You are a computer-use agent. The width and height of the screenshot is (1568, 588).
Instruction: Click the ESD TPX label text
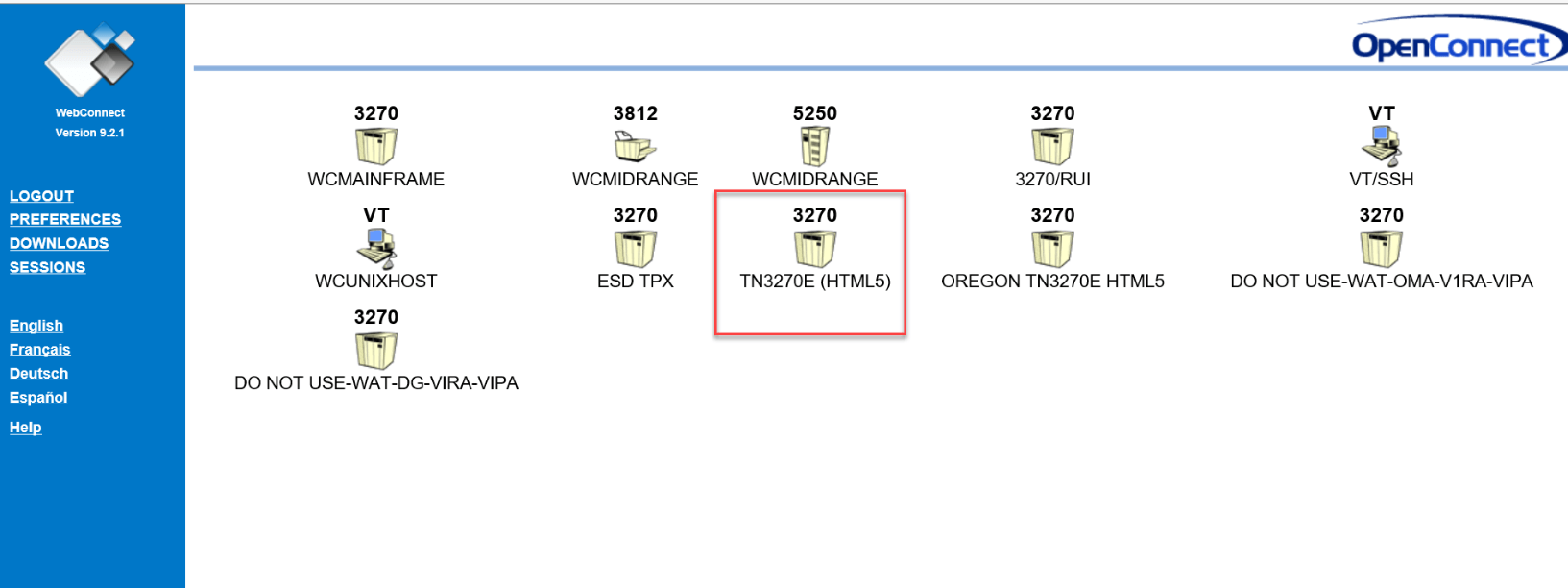pos(636,282)
